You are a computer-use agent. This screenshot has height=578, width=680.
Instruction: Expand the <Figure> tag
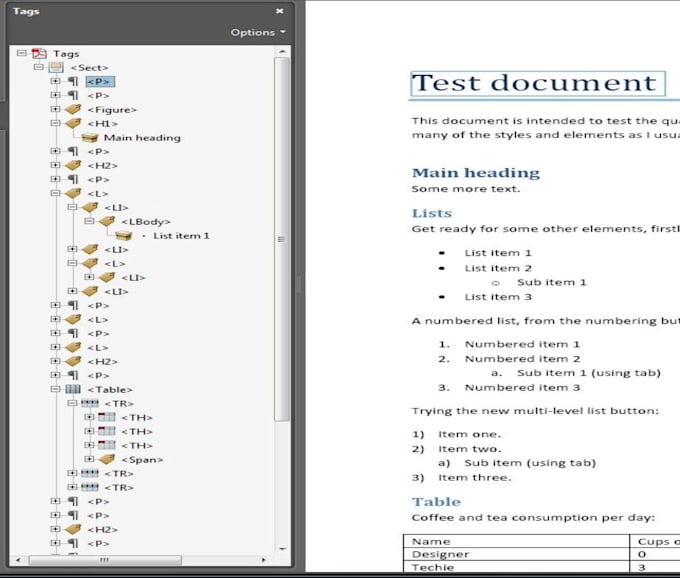click(x=55, y=109)
